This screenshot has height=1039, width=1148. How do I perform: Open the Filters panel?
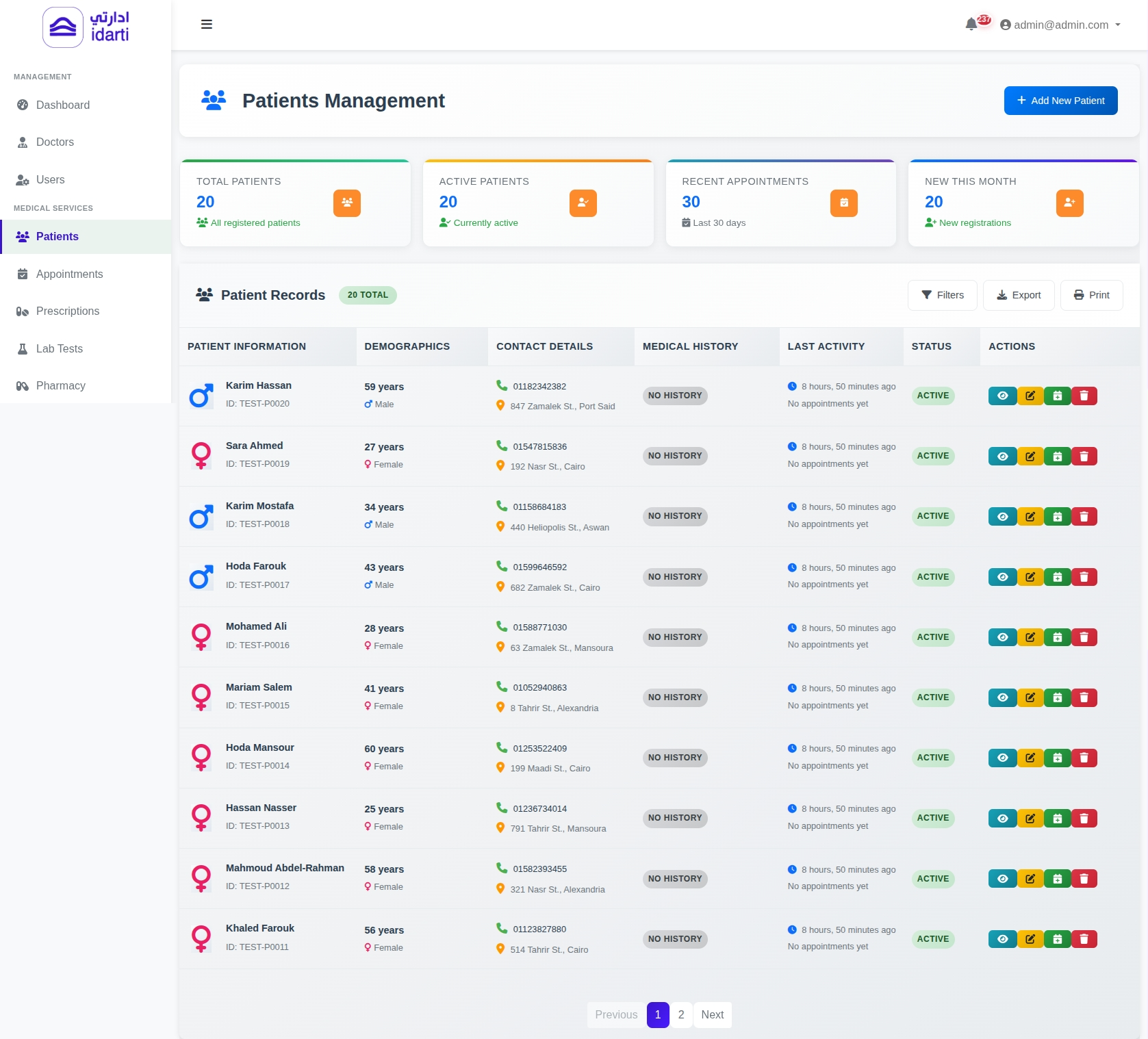point(942,295)
